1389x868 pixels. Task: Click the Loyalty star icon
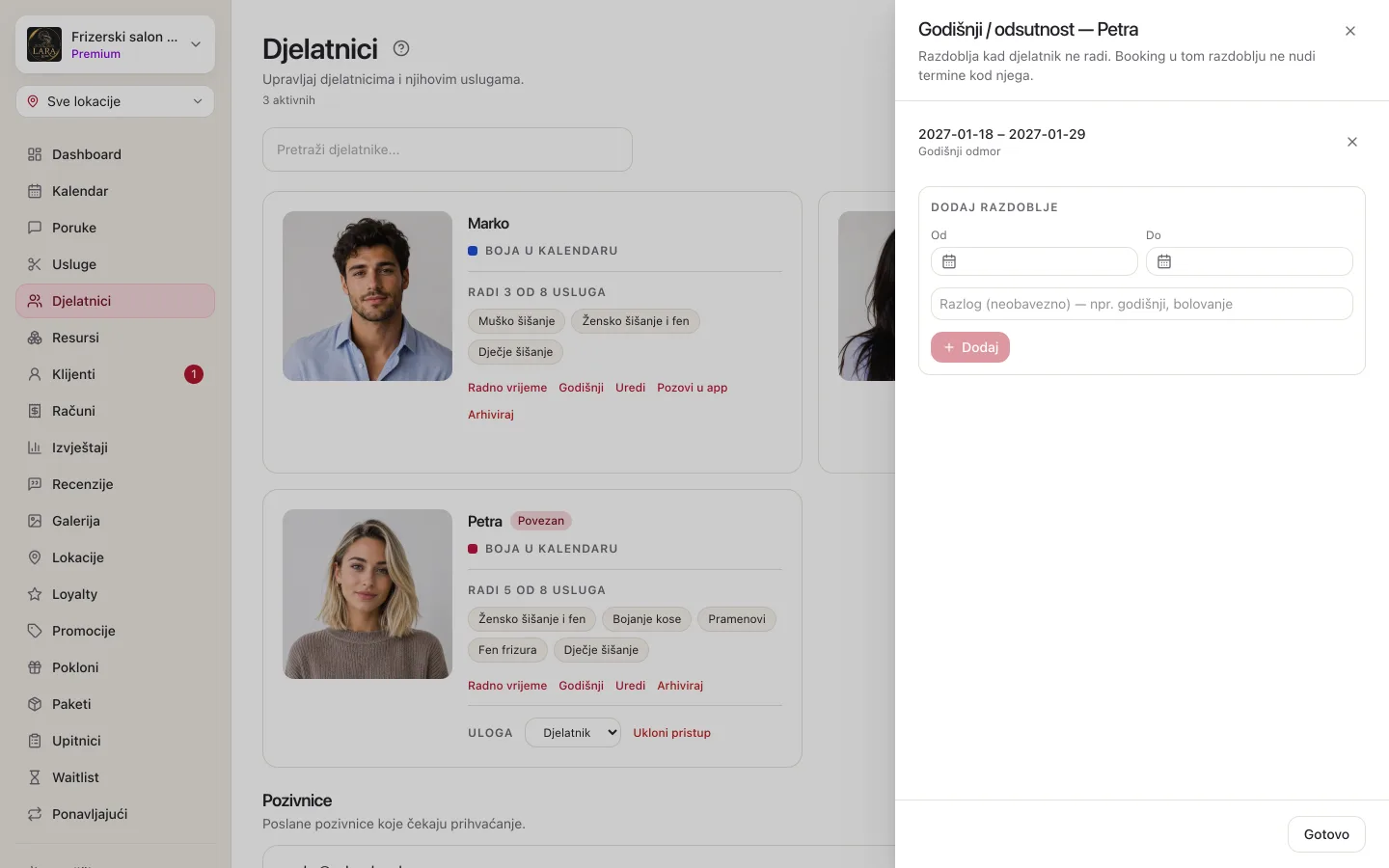[x=35, y=594]
